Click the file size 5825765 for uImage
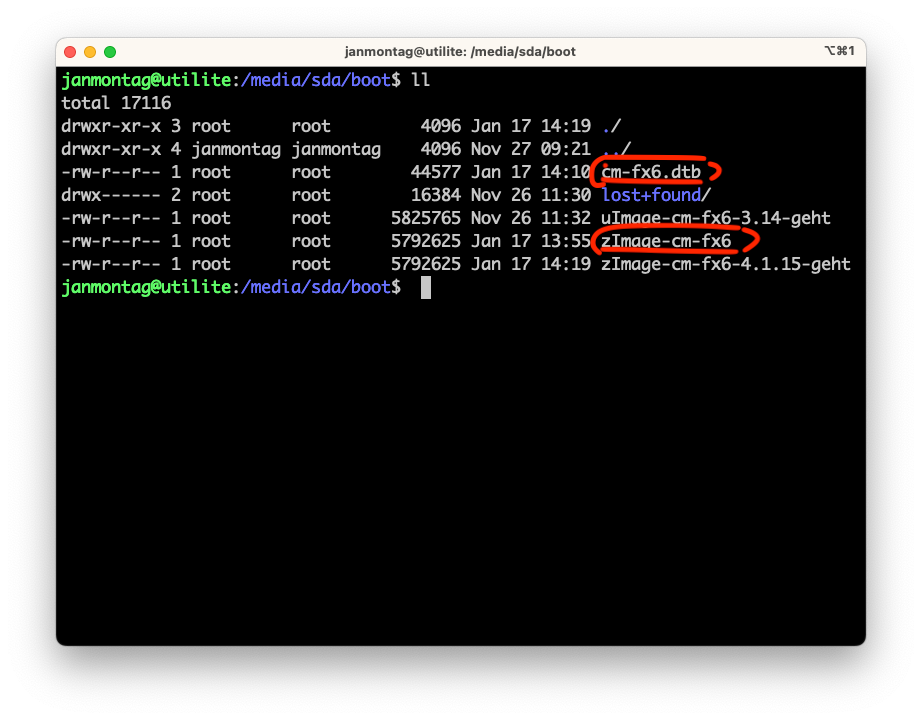The height and width of the screenshot is (720, 922). [x=428, y=218]
